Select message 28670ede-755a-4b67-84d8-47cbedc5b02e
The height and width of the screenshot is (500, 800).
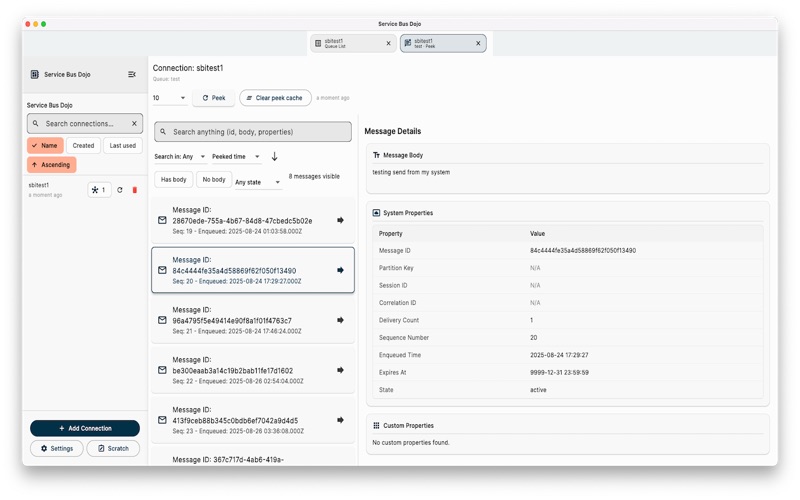(x=253, y=220)
